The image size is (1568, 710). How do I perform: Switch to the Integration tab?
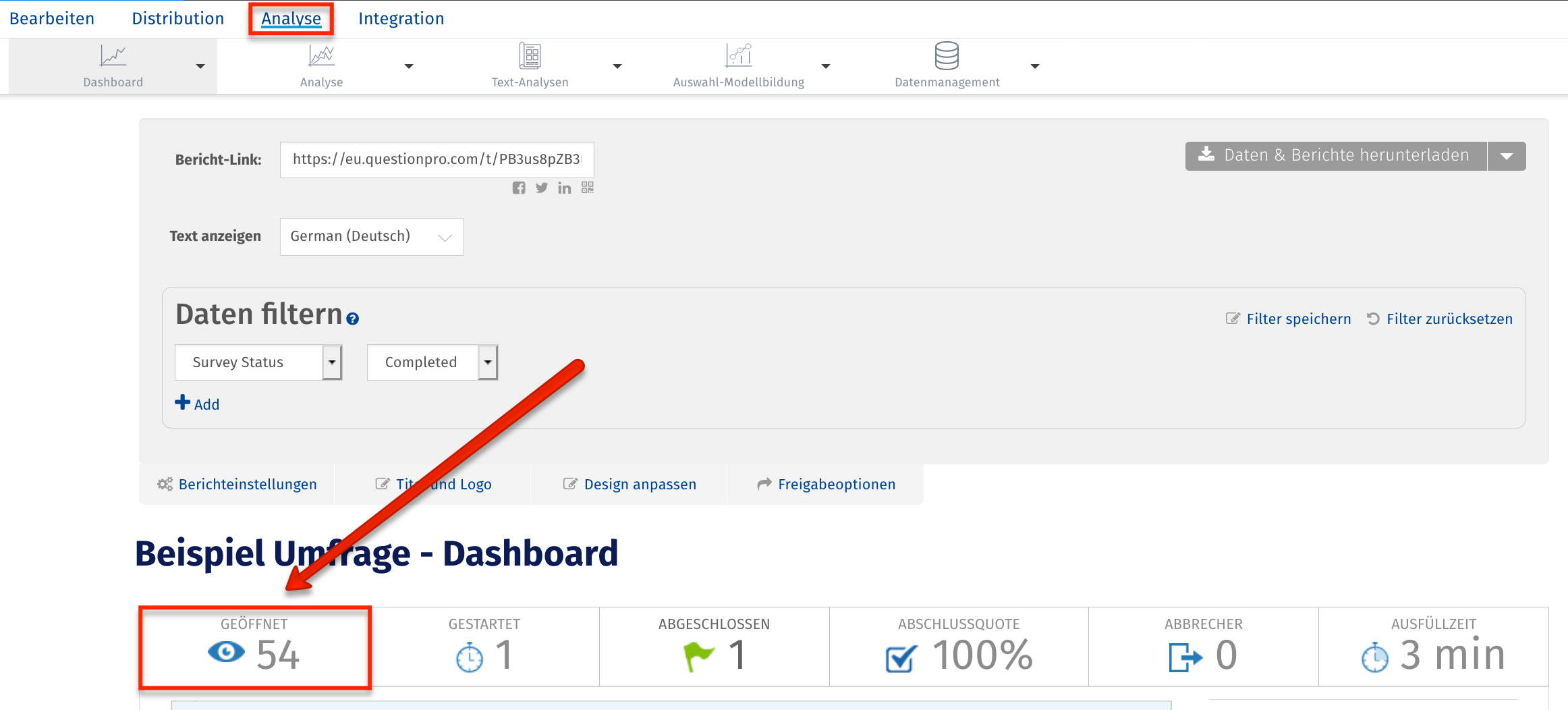(x=401, y=18)
